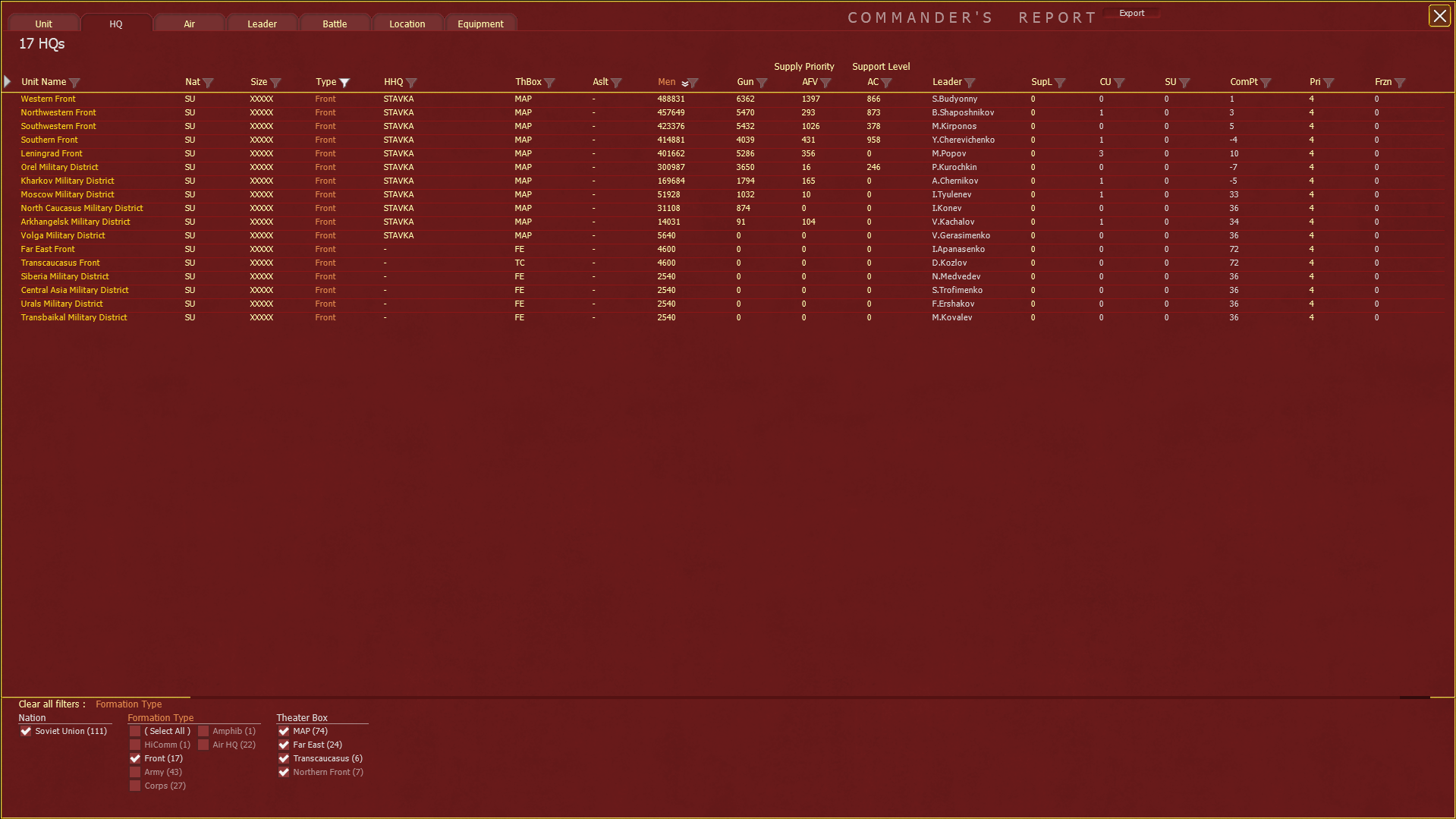Switch to the Air tab
Image resolution: width=1456 pixels, height=819 pixels.
189,24
